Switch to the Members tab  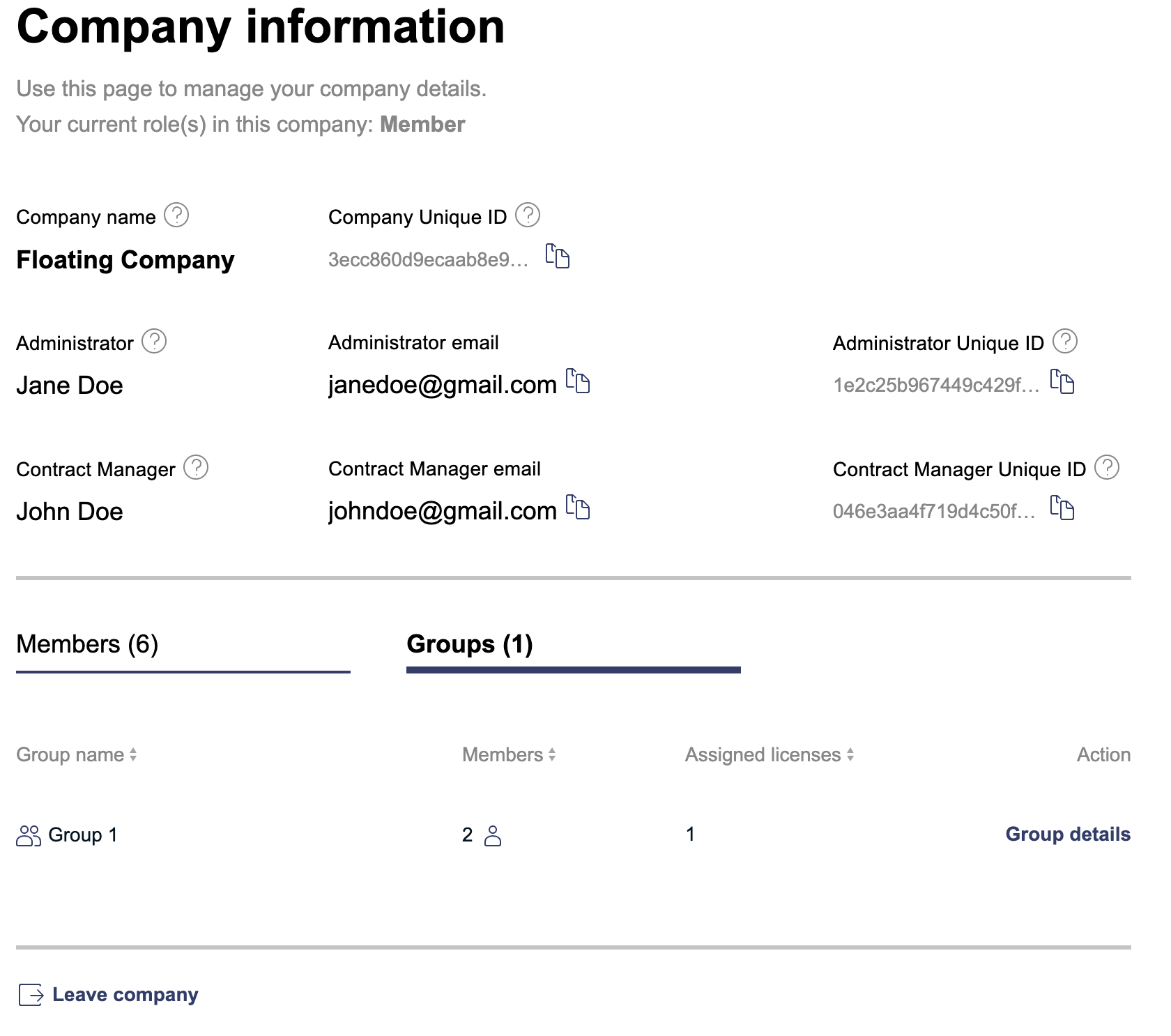pos(88,644)
